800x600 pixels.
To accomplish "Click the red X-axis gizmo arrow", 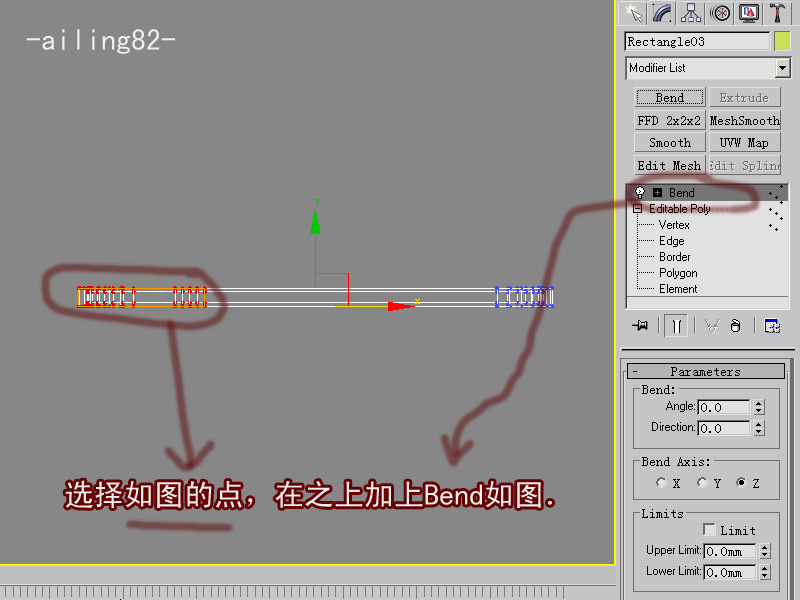I will pos(401,306).
